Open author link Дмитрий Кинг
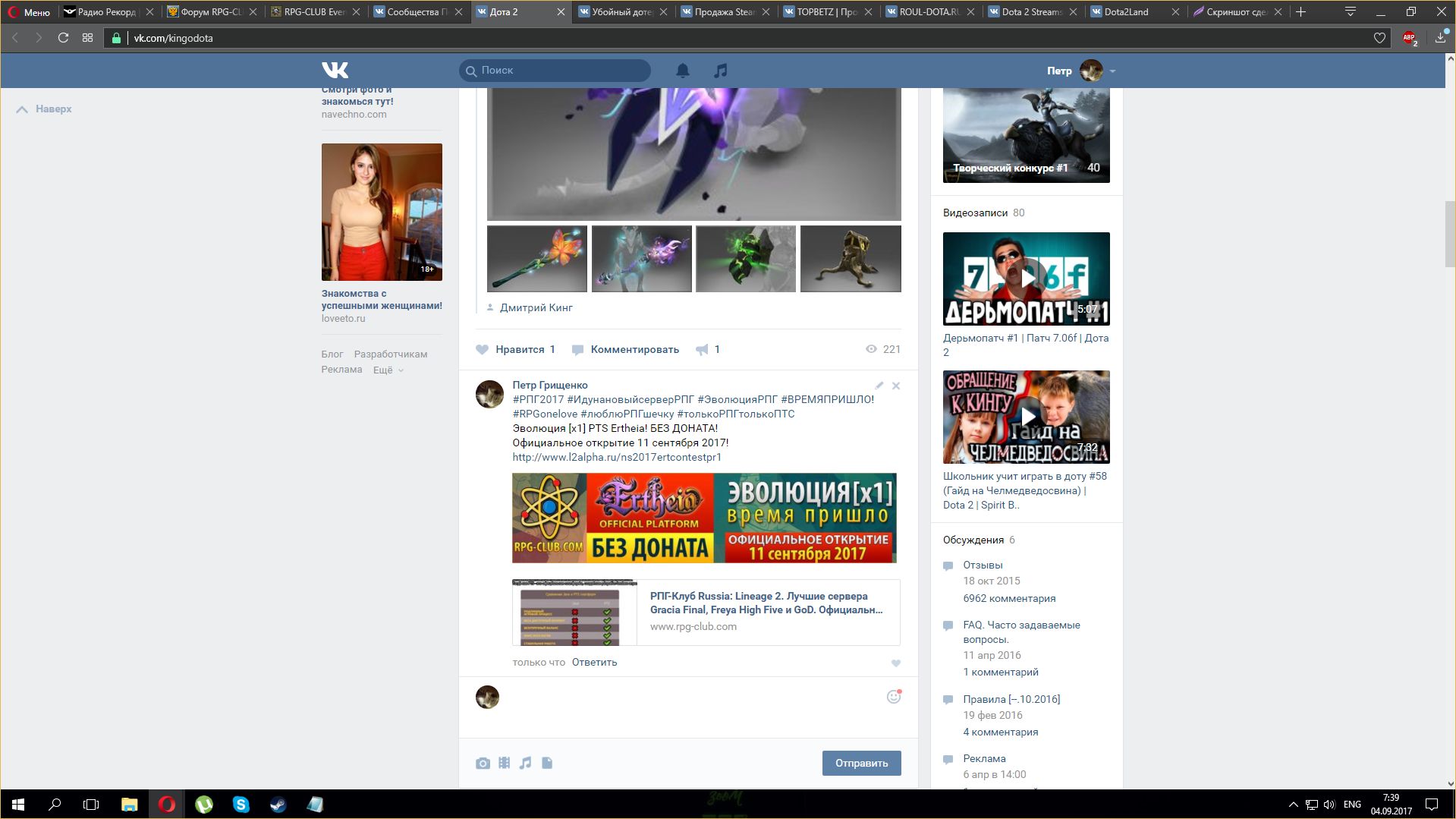Image resolution: width=1456 pixels, height=819 pixels. [536, 307]
